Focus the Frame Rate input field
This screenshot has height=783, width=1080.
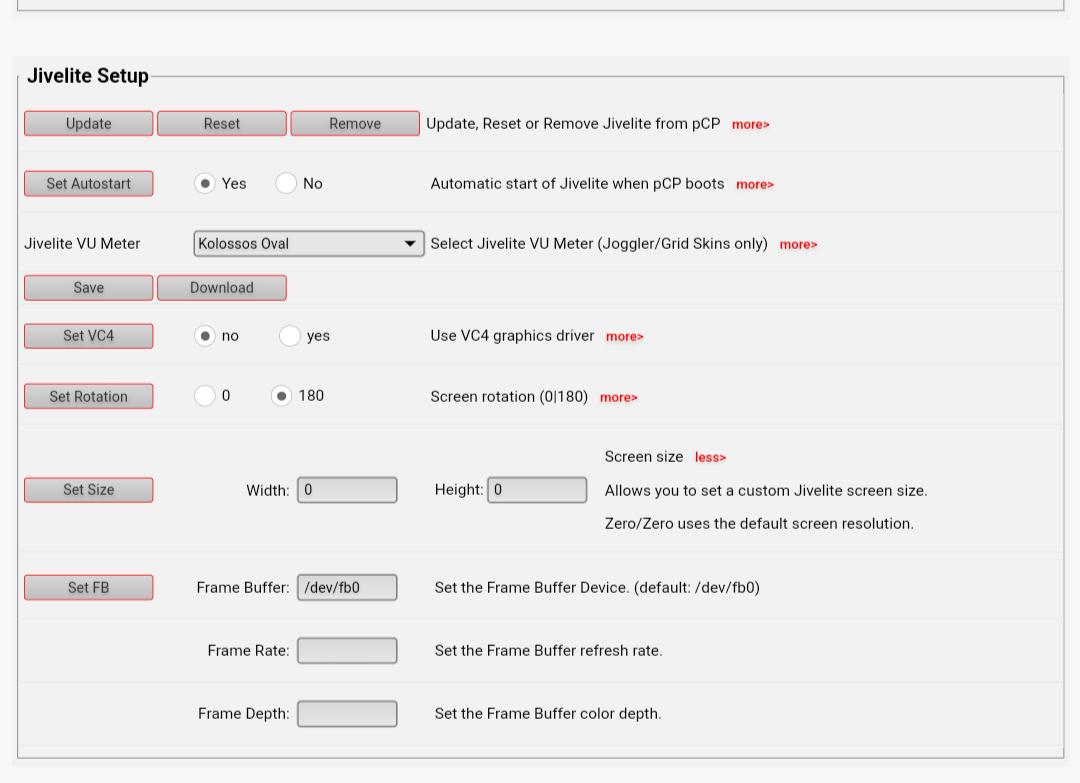click(x=347, y=651)
